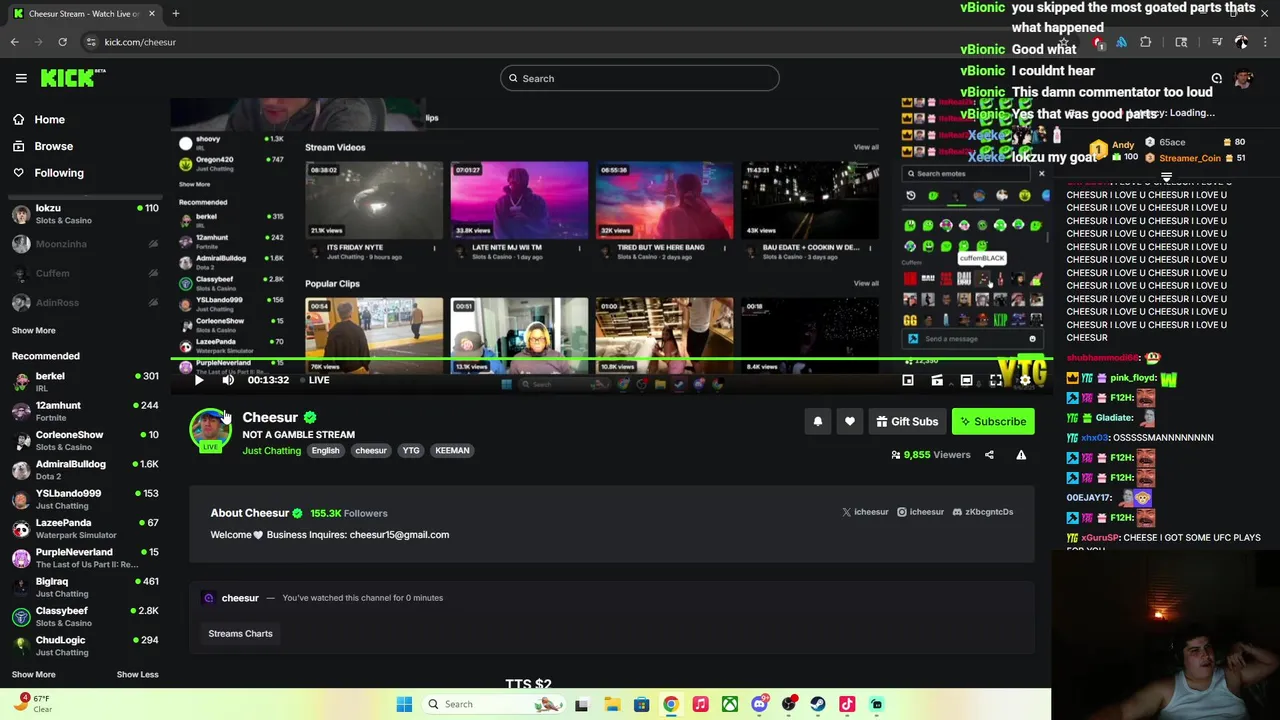Open File Explorer from taskbar

(x=612, y=705)
